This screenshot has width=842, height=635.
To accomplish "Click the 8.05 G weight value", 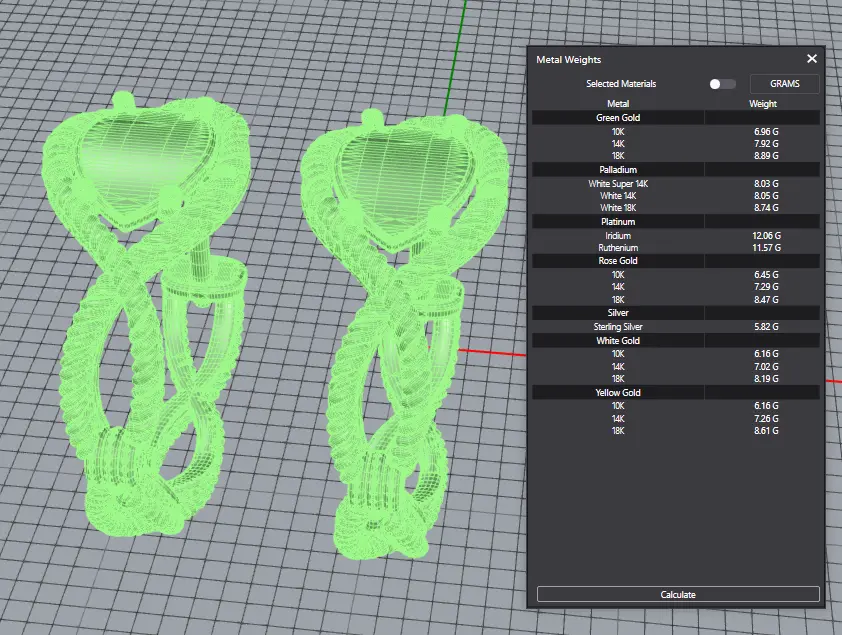I will coord(766,196).
